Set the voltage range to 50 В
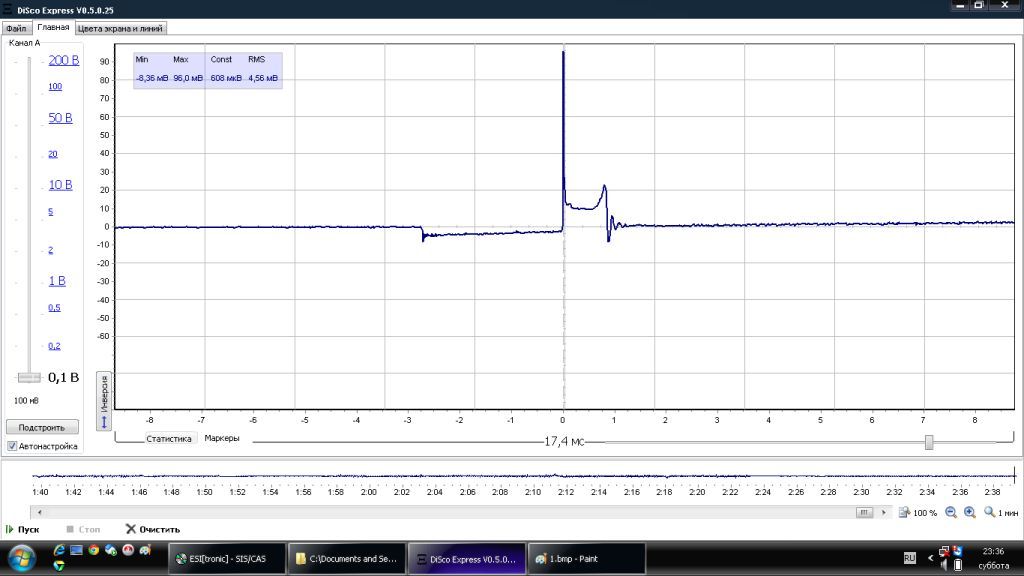Viewport: 1024px width, 576px height. coord(61,118)
